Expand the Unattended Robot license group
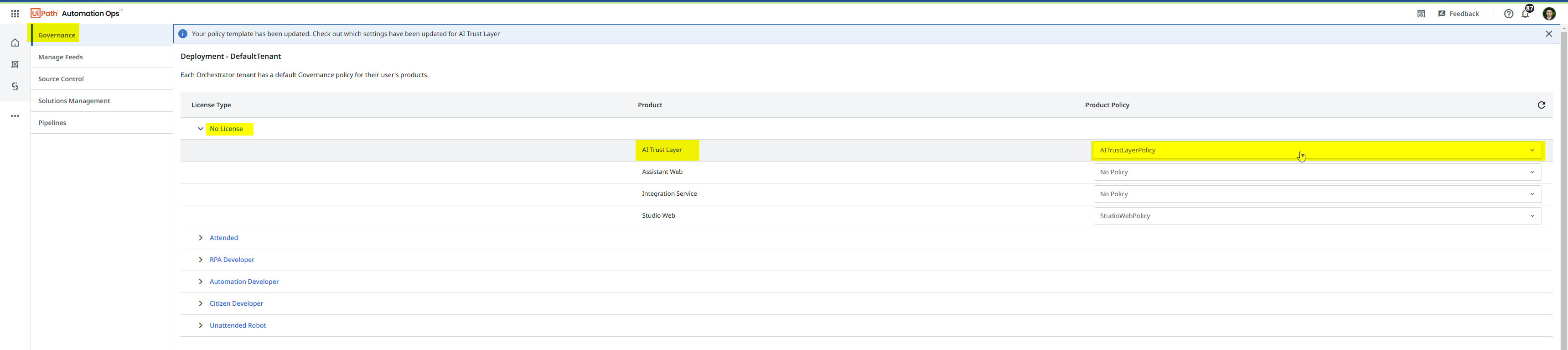The image size is (1568, 350). [200, 326]
